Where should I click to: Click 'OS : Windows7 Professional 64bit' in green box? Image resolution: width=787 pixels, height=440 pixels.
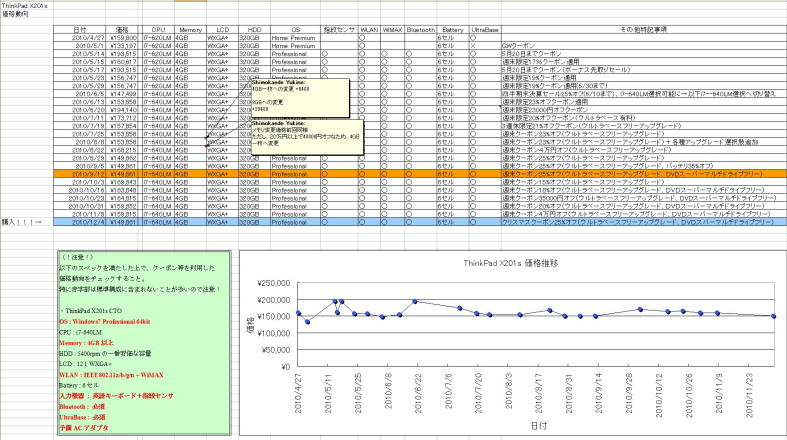pos(104,322)
